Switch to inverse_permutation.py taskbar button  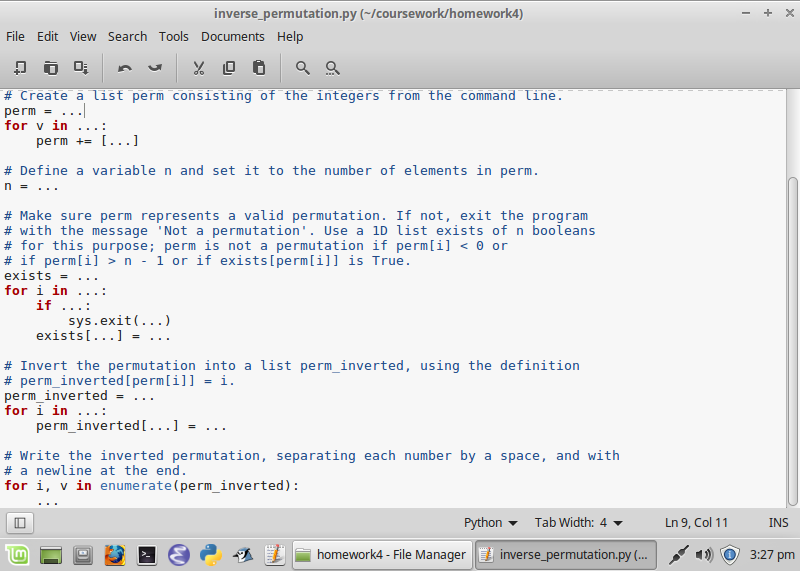(566, 555)
